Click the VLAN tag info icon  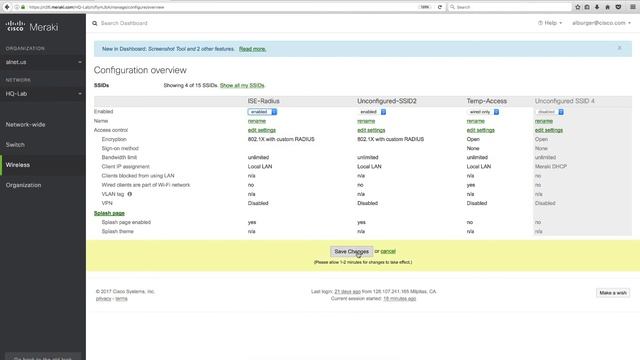[130, 194]
